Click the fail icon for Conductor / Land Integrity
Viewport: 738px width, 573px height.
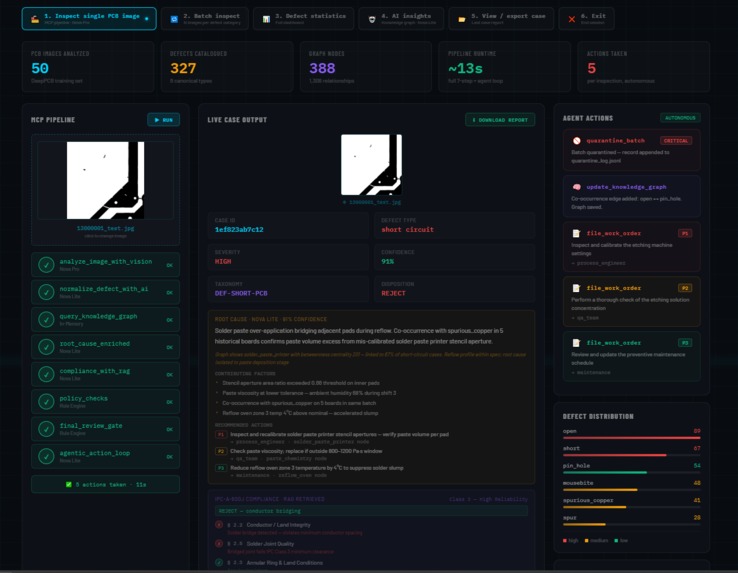[x=219, y=525]
